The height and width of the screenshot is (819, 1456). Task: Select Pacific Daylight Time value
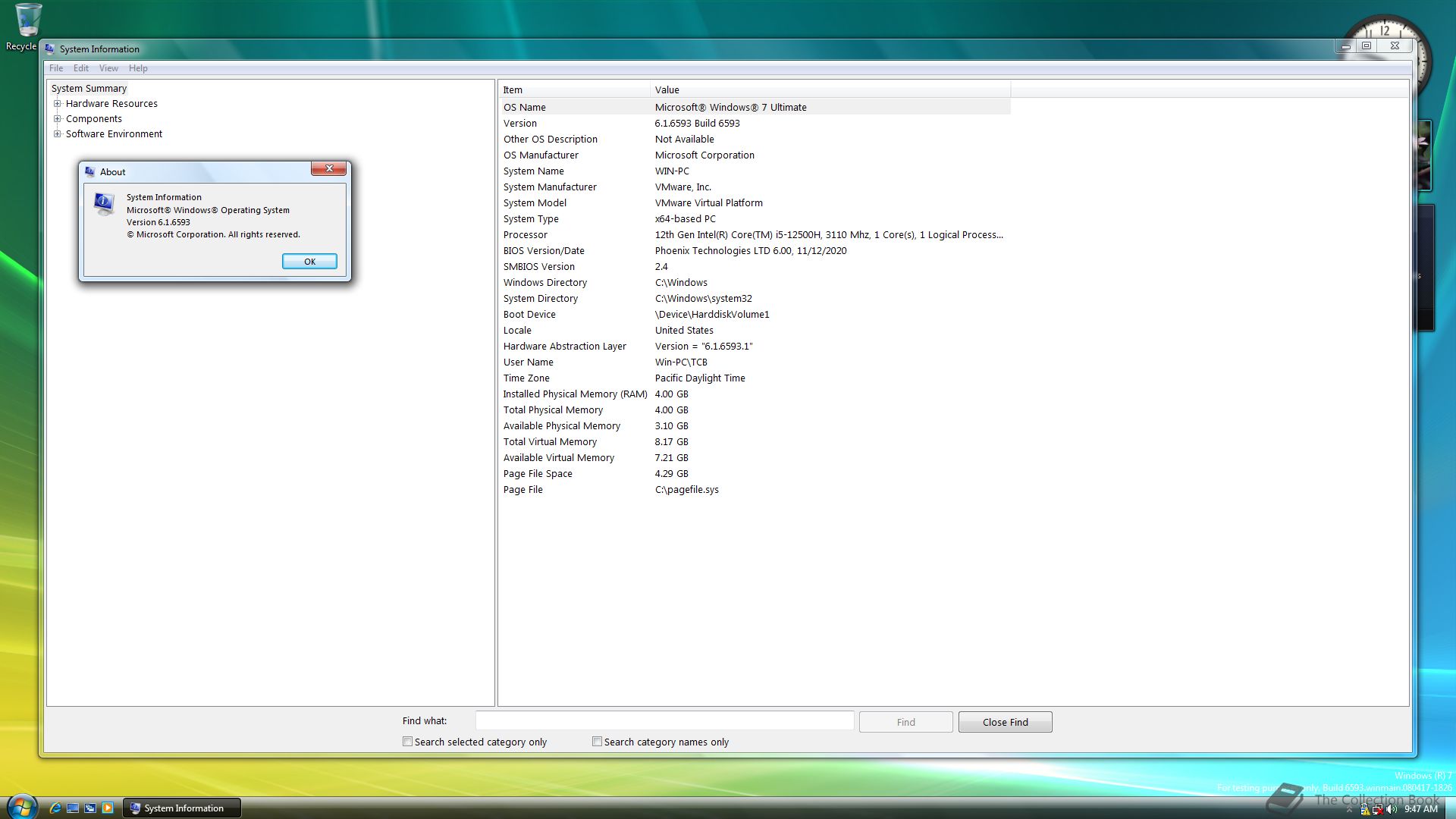pyautogui.click(x=700, y=378)
